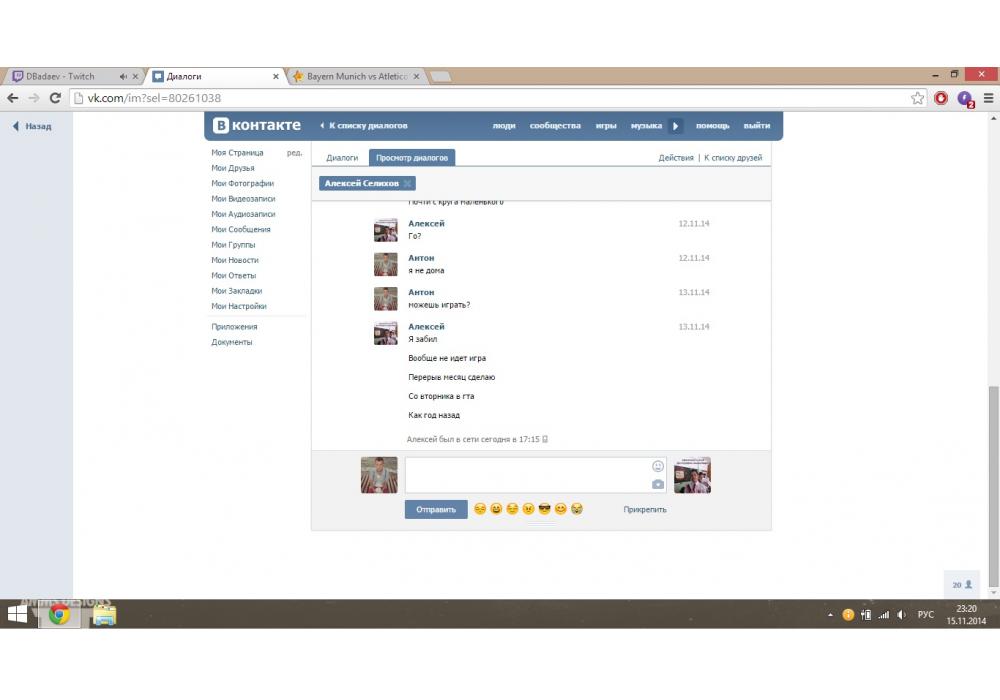Select Просмотр диалогов tab
1000x700 pixels.
[x=412, y=157]
